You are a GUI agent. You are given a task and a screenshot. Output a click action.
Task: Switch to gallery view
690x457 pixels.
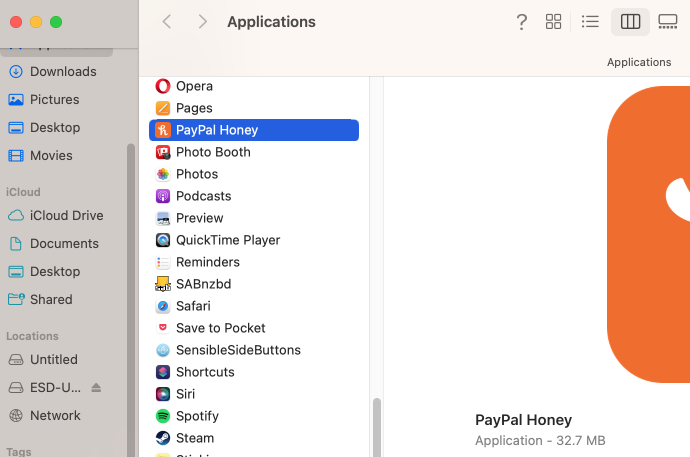(668, 22)
